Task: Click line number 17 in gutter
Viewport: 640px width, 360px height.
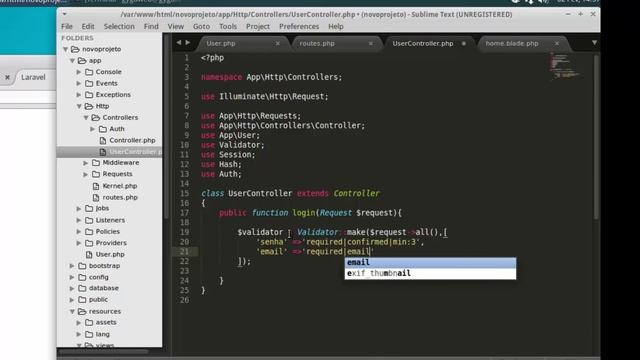Action: 184,213
